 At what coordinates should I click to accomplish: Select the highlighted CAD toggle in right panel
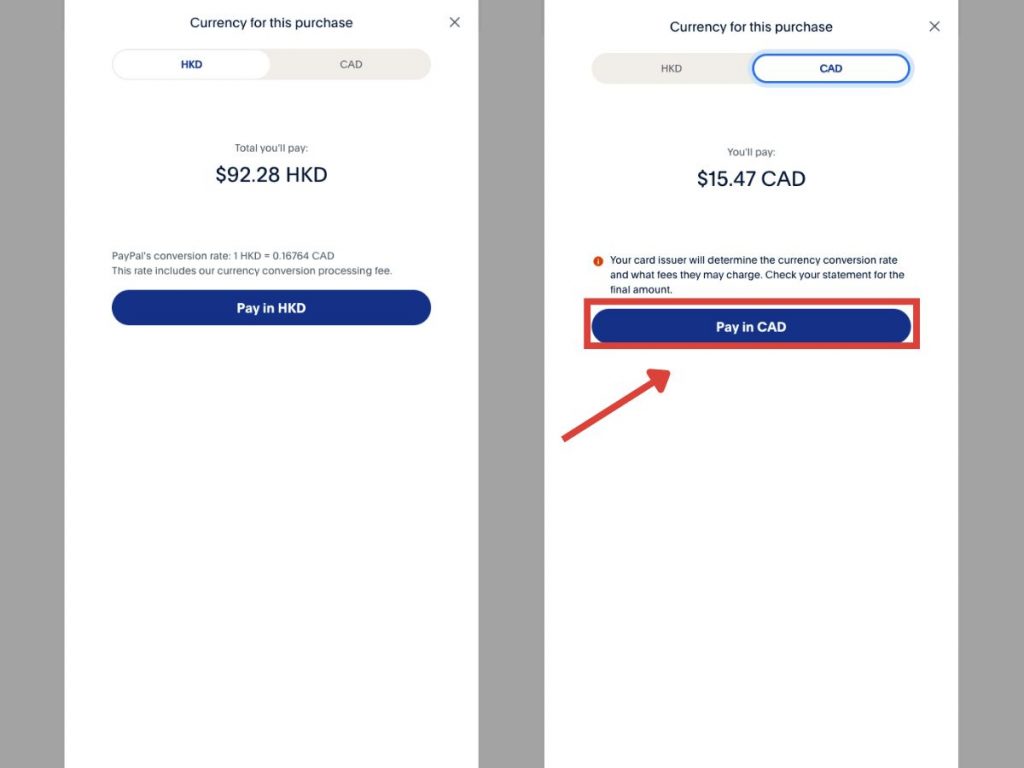tap(830, 69)
